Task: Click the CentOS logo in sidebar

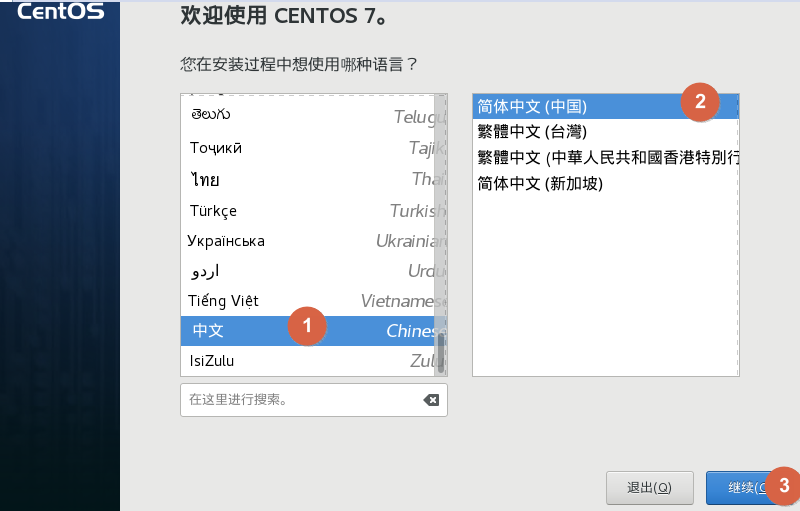Action: click(x=60, y=13)
